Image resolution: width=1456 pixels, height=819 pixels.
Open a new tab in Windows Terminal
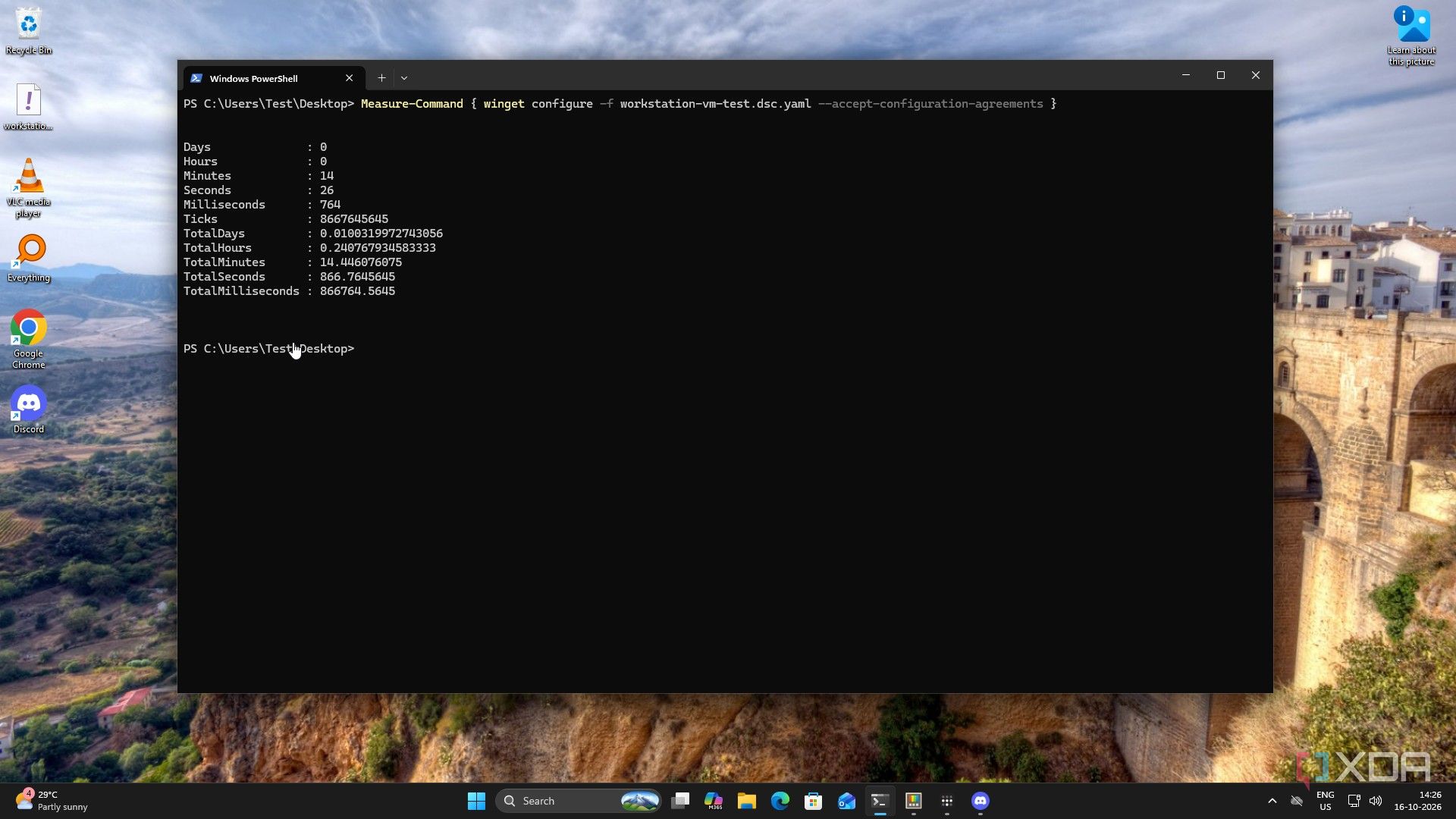(381, 77)
